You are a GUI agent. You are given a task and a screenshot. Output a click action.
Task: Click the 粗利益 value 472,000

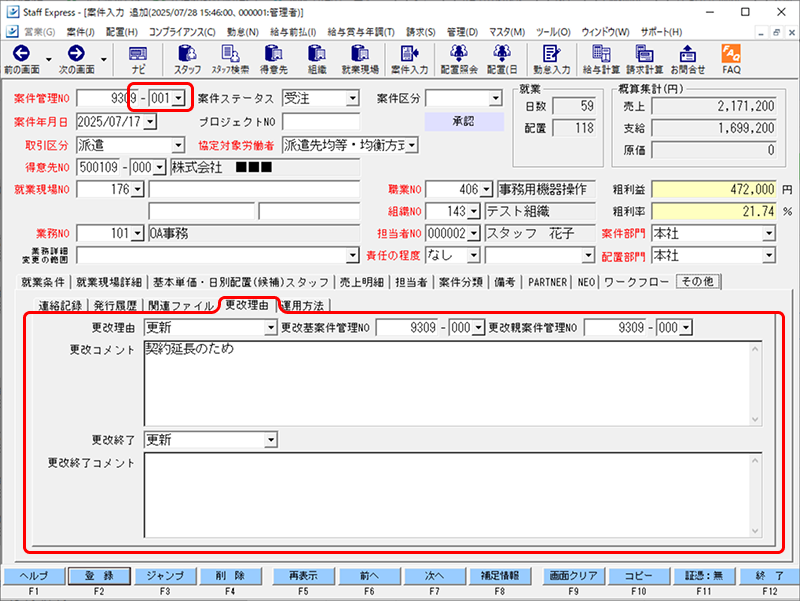(x=714, y=190)
